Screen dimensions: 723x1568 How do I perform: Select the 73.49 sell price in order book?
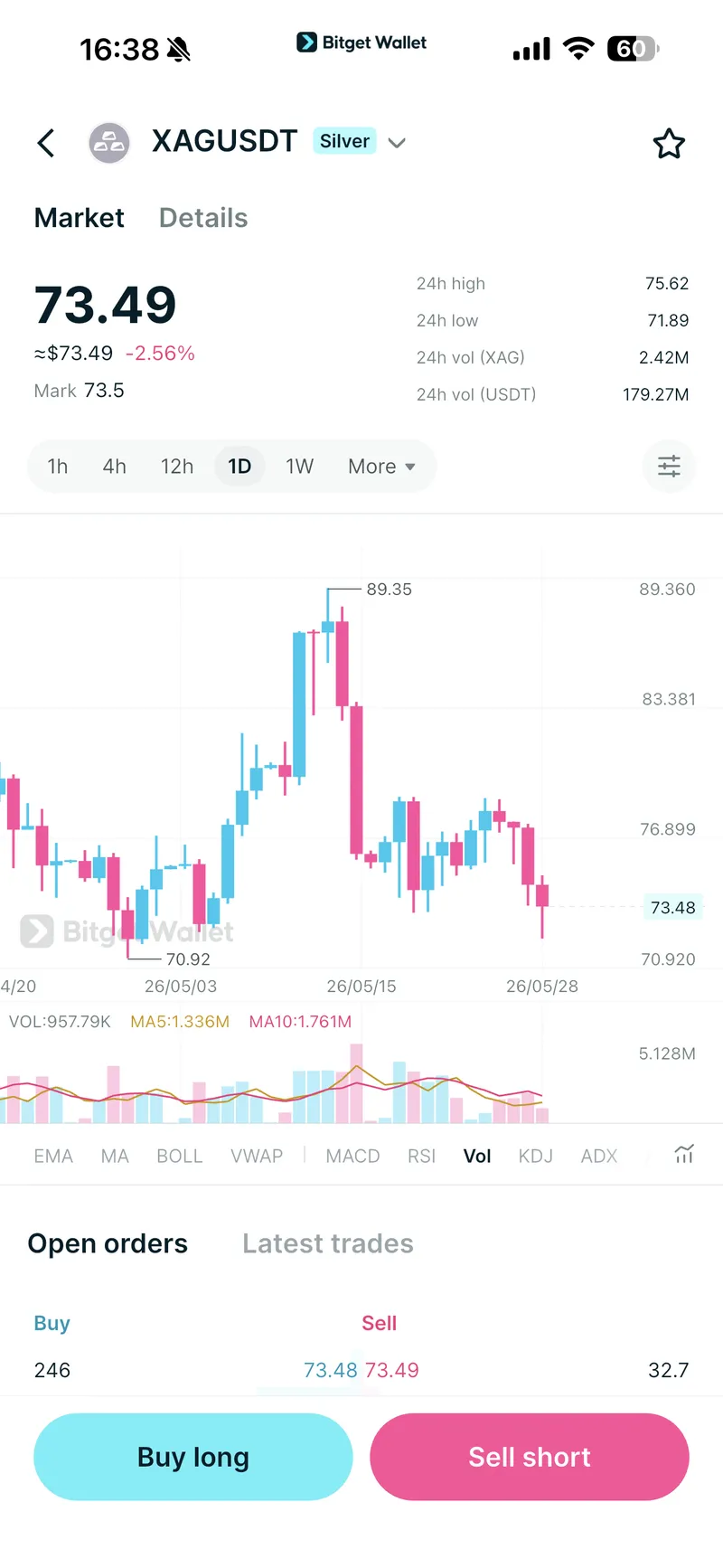(x=392, y=1370)
